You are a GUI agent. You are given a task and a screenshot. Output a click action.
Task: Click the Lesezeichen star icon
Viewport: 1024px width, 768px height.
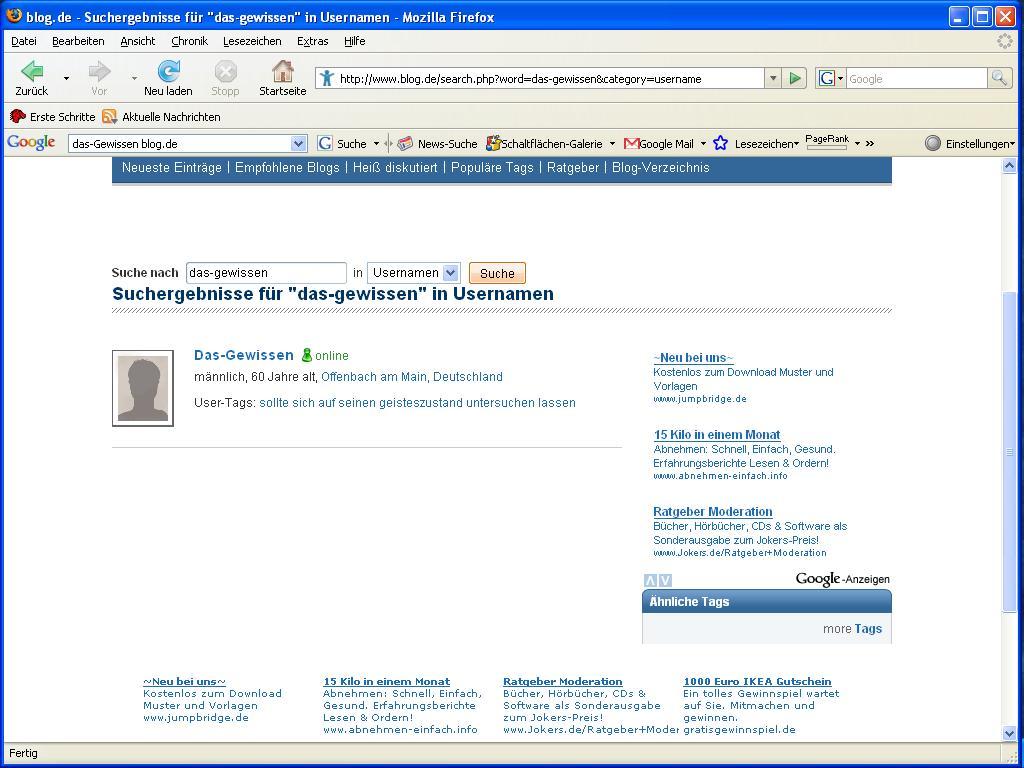click(x=720, y=144)
